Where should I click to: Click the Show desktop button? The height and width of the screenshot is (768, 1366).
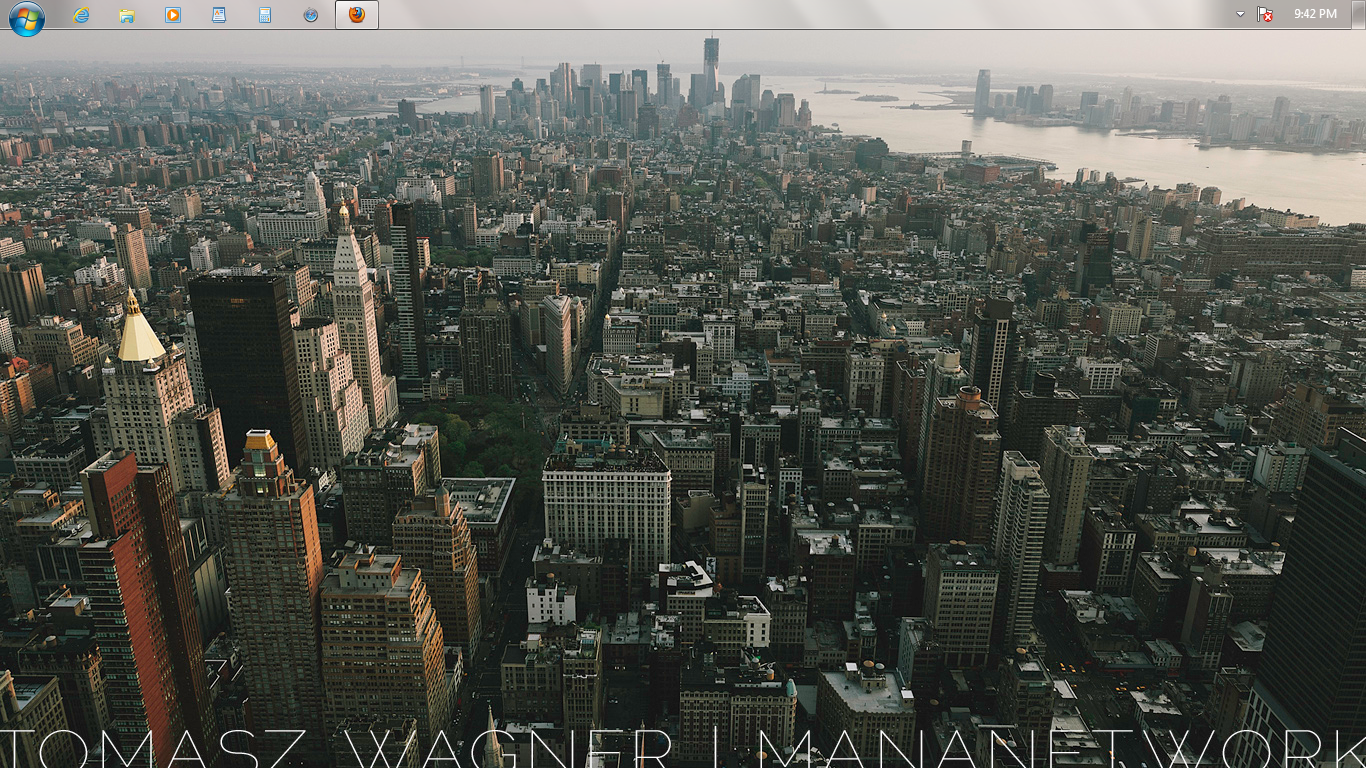coord(1358,14)
